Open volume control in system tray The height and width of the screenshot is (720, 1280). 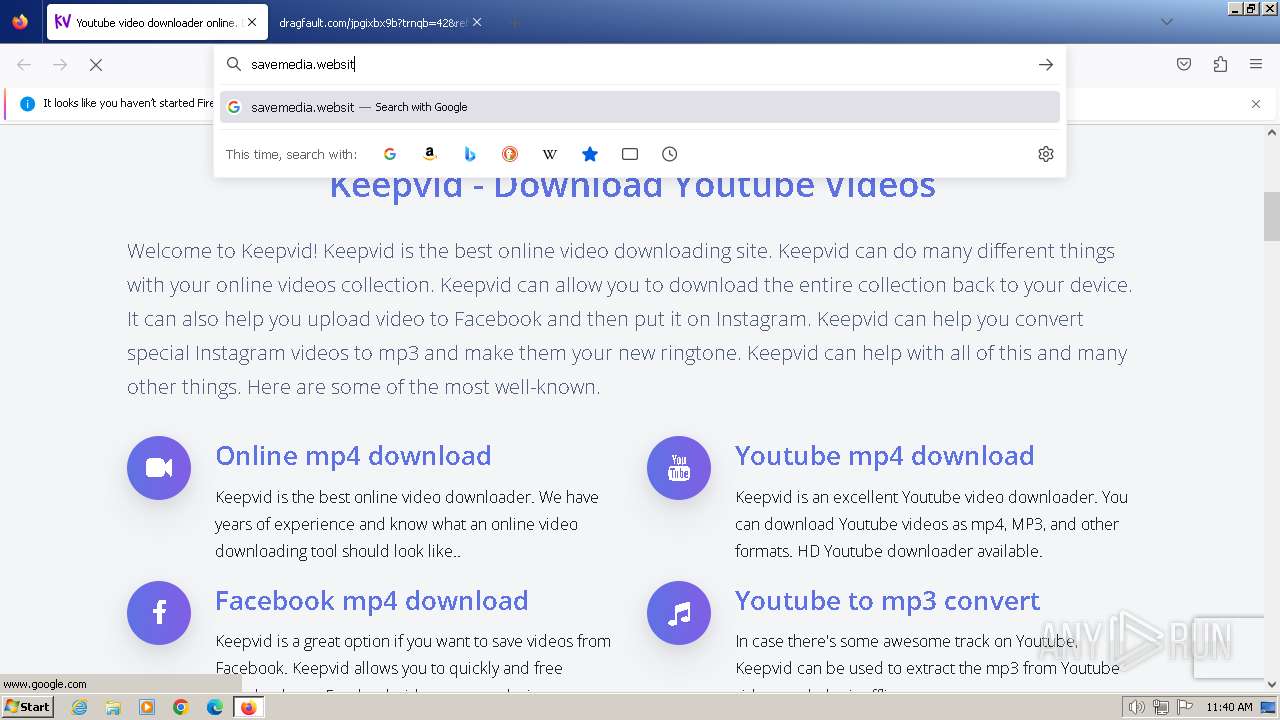(1137, 707)
